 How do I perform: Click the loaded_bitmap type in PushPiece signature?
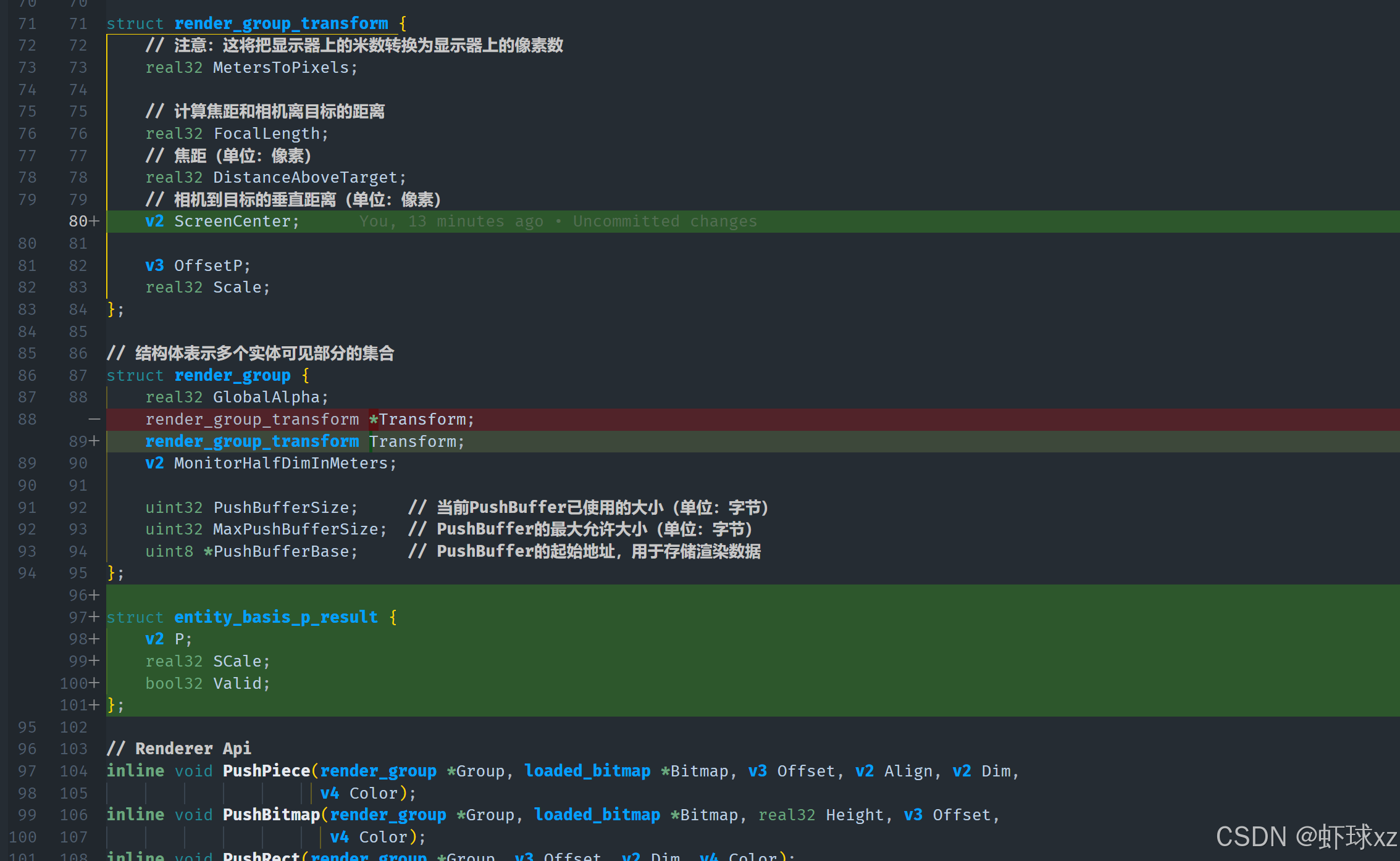pyautogui.click(x=587, y=771)
